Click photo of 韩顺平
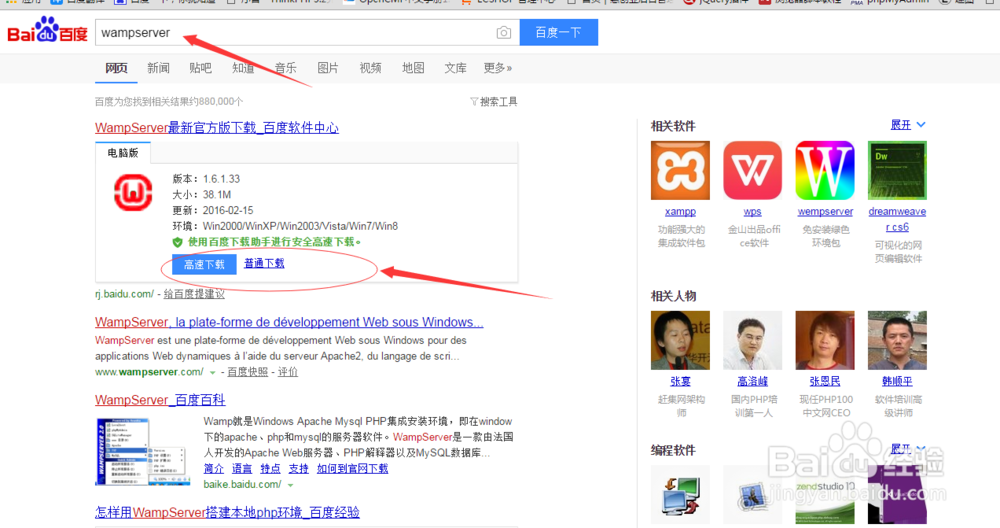This screenshot has width=1000, height=528. [x=897, y=340]
